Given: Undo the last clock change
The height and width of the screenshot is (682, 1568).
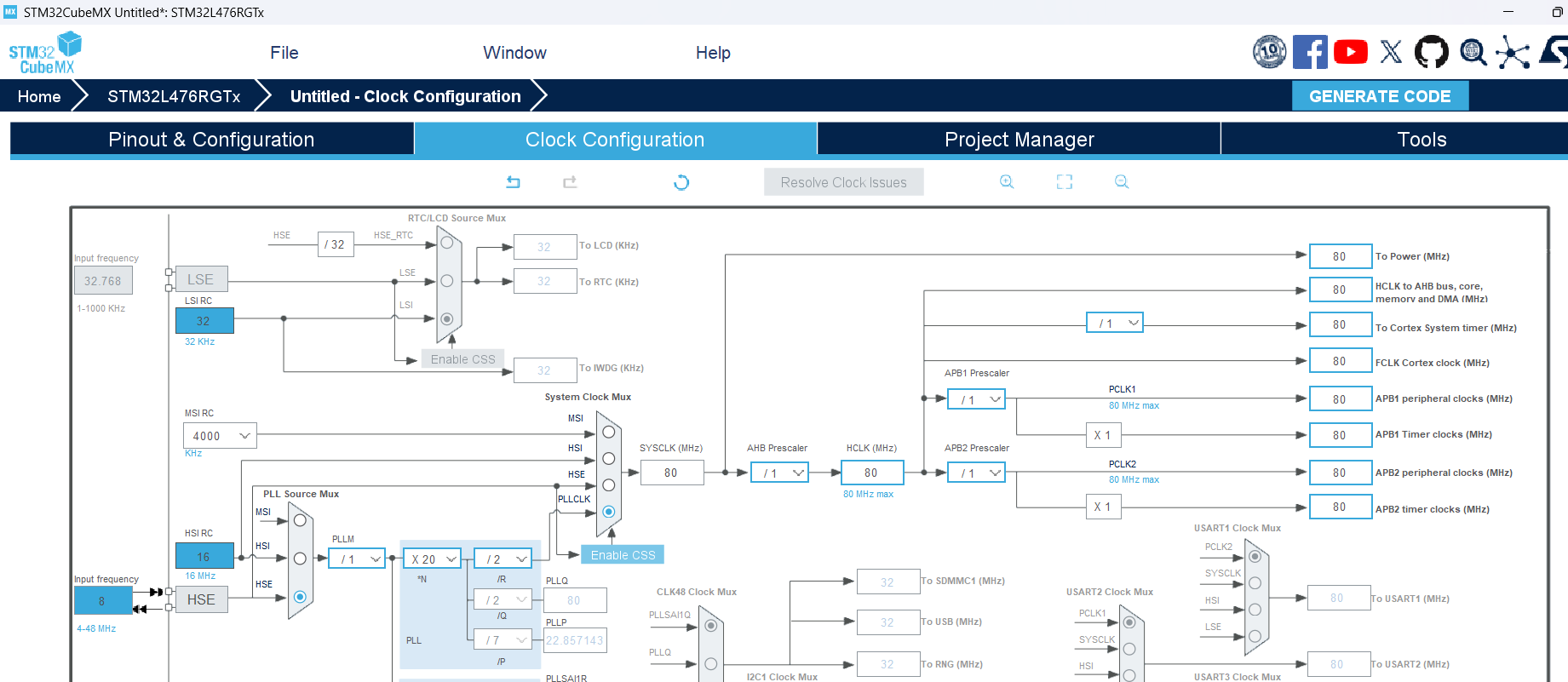Looking at the screenshot, I should pyautogui.click(x=513, y=182).
